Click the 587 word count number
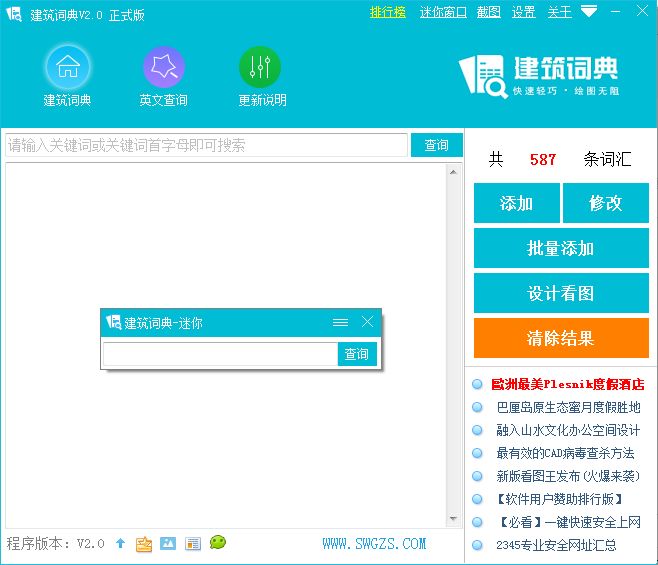Viewport: 658px width, 565px height. coord(543,160)
